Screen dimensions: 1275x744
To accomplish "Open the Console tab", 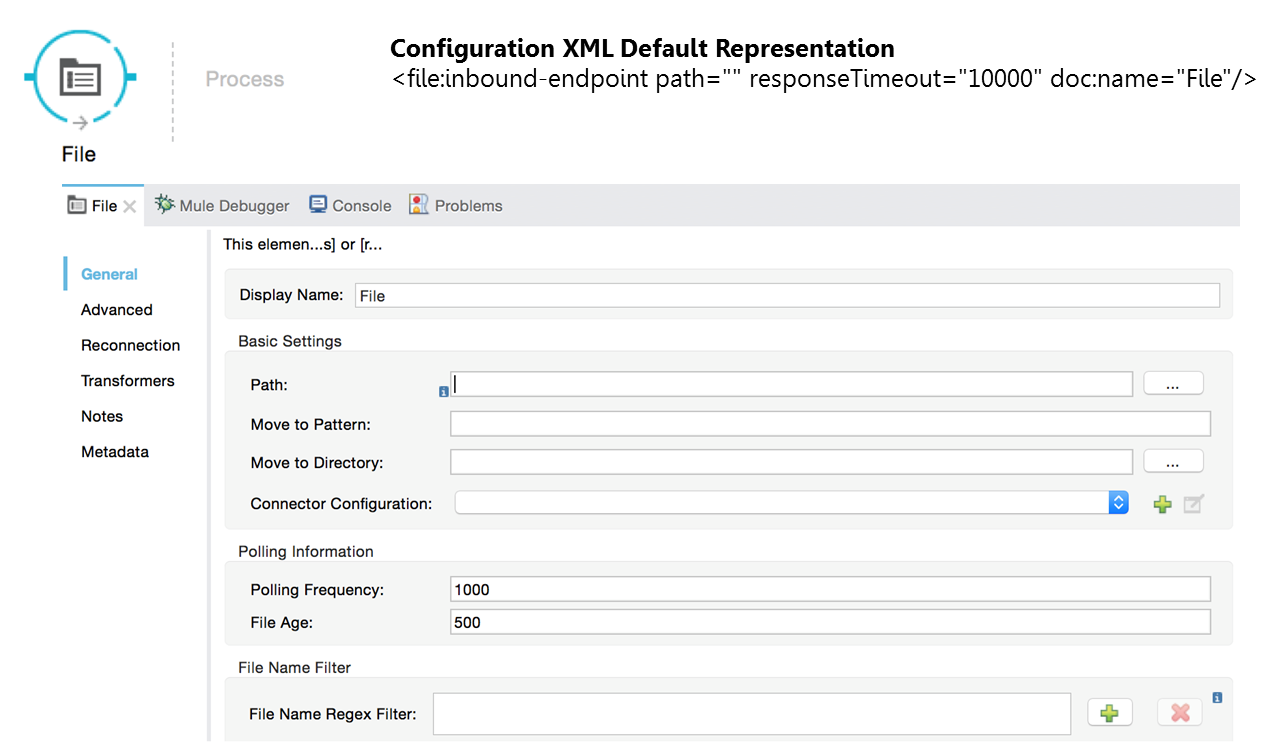I will [350, 205].
